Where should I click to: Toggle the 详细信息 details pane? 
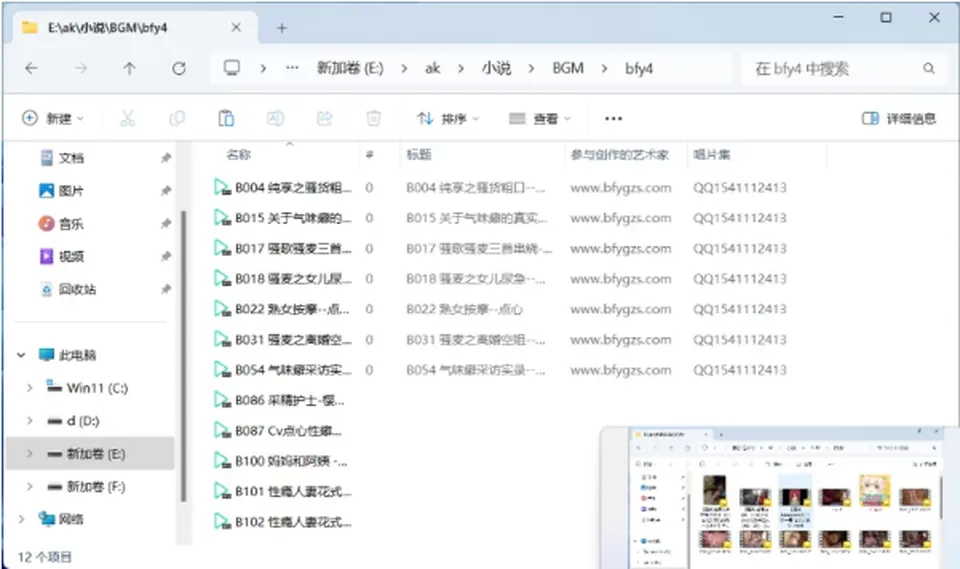[x=899, y=118]
